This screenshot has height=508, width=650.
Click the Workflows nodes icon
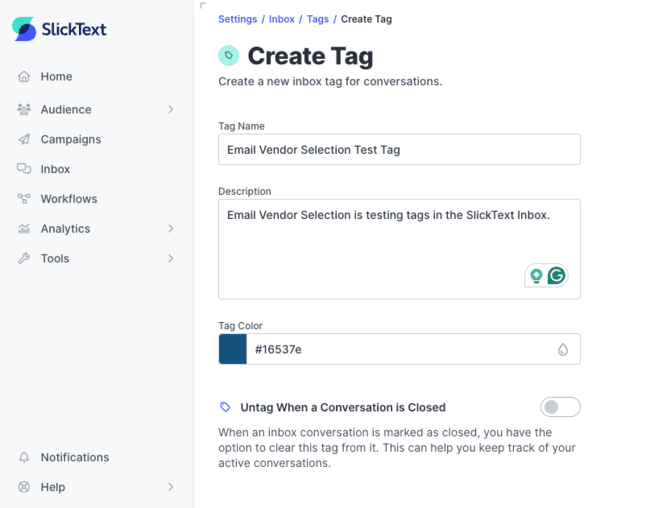[x=24, y=199]
